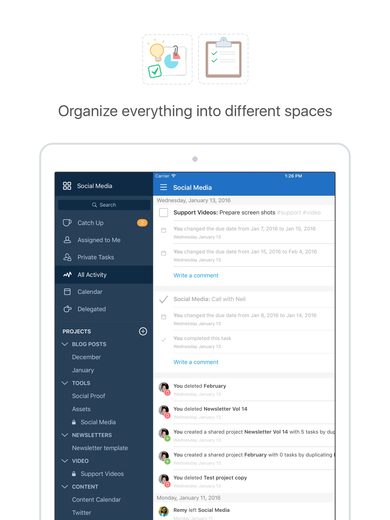Click avatar next to 'You deleted February'
The height and width of the screenshot is (520, 390).
tap(164, 388)
